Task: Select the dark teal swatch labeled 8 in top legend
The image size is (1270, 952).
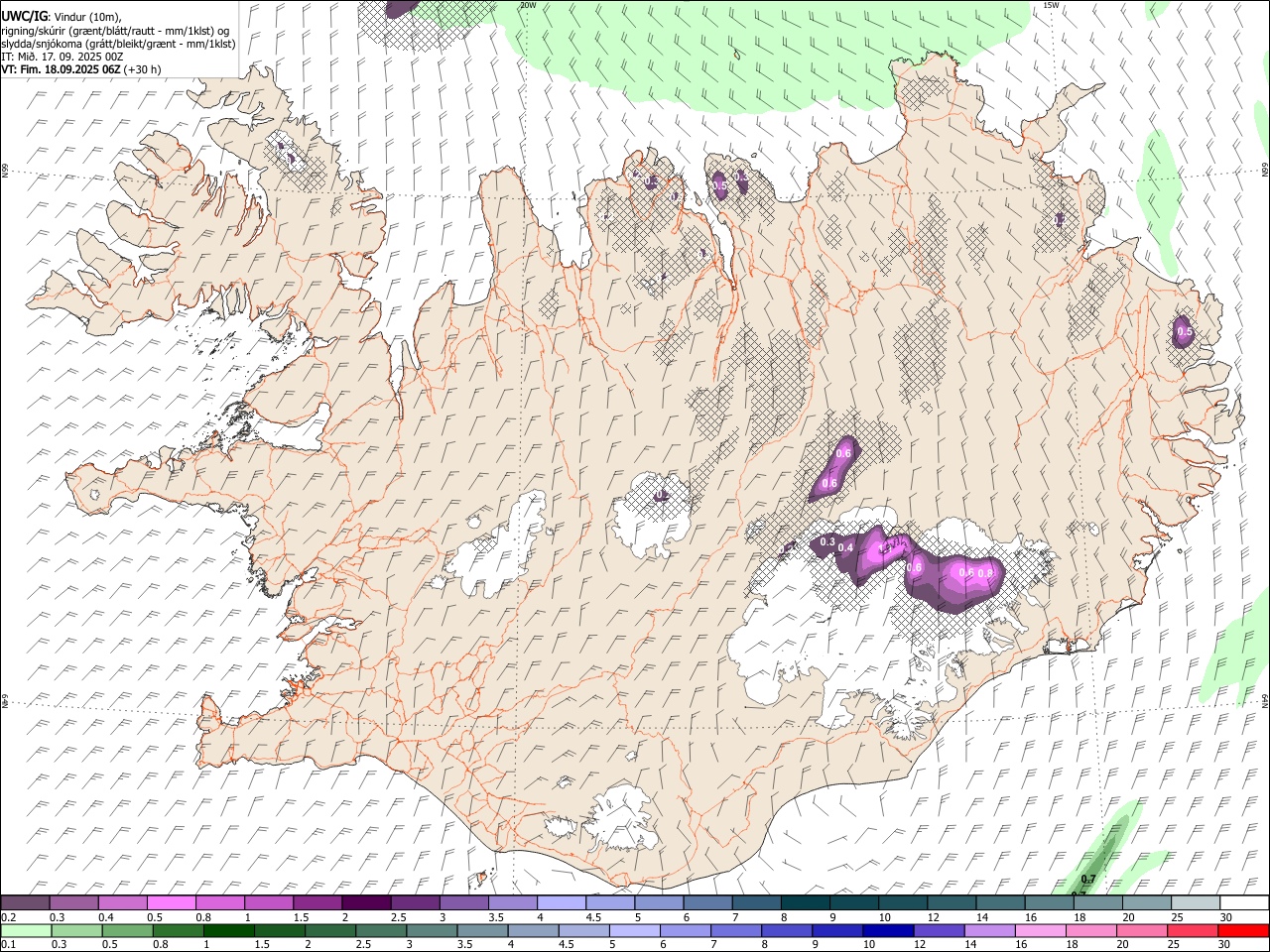Action: pos(805,902)
